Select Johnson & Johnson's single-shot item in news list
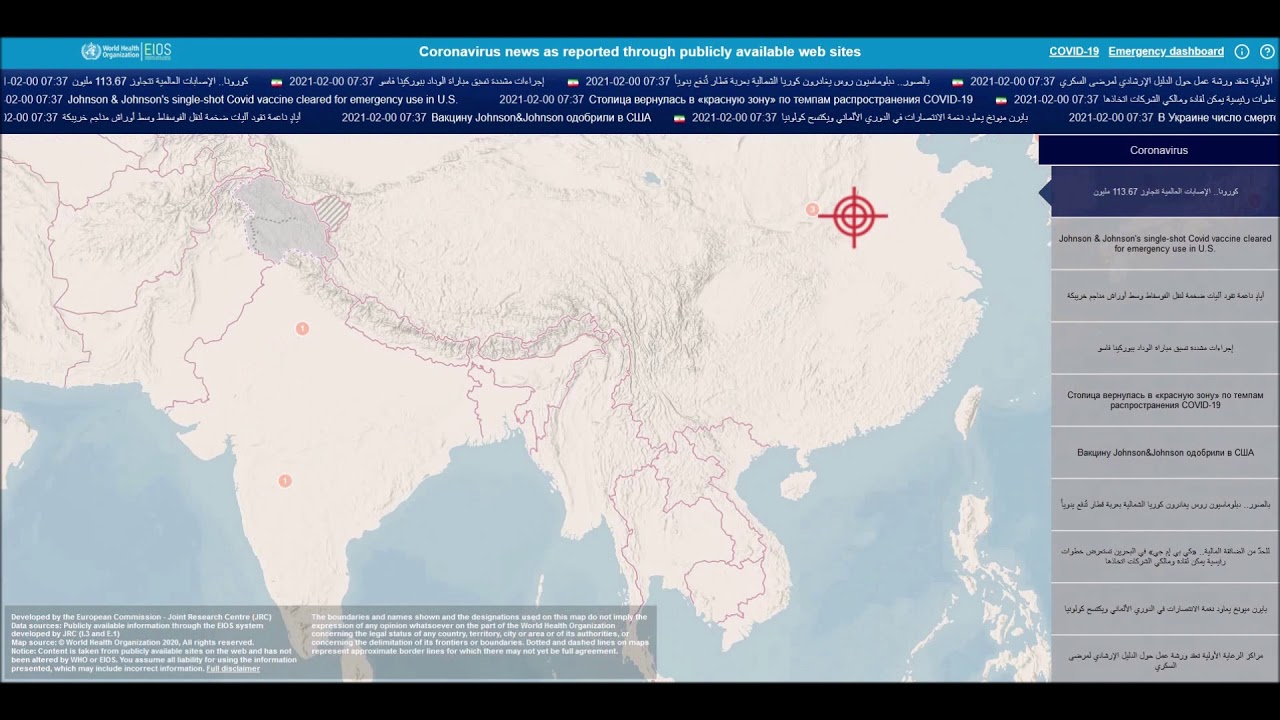The image size is (1280, 720). (1164, 243)
